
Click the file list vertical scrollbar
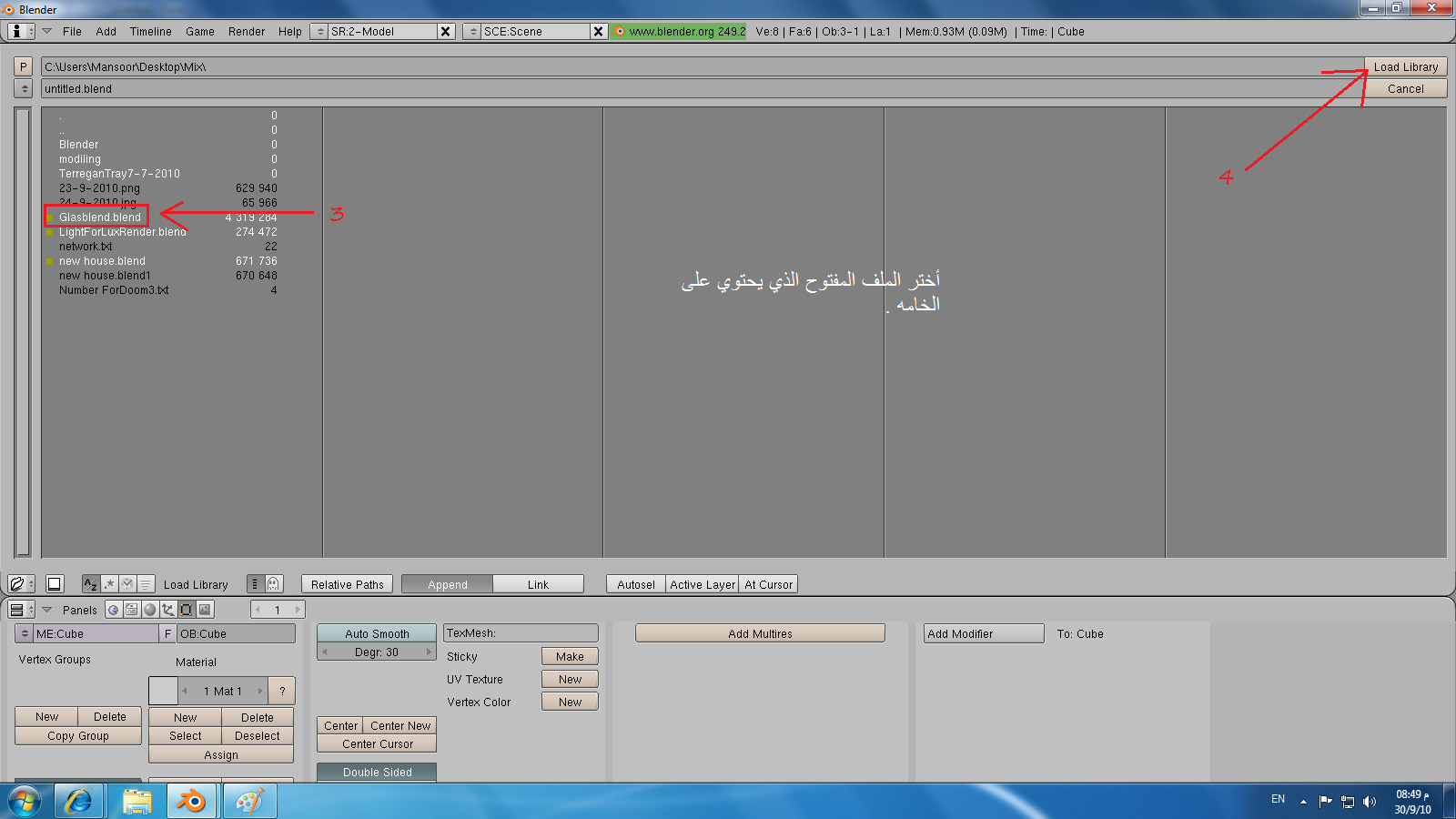tap(24, 331)
